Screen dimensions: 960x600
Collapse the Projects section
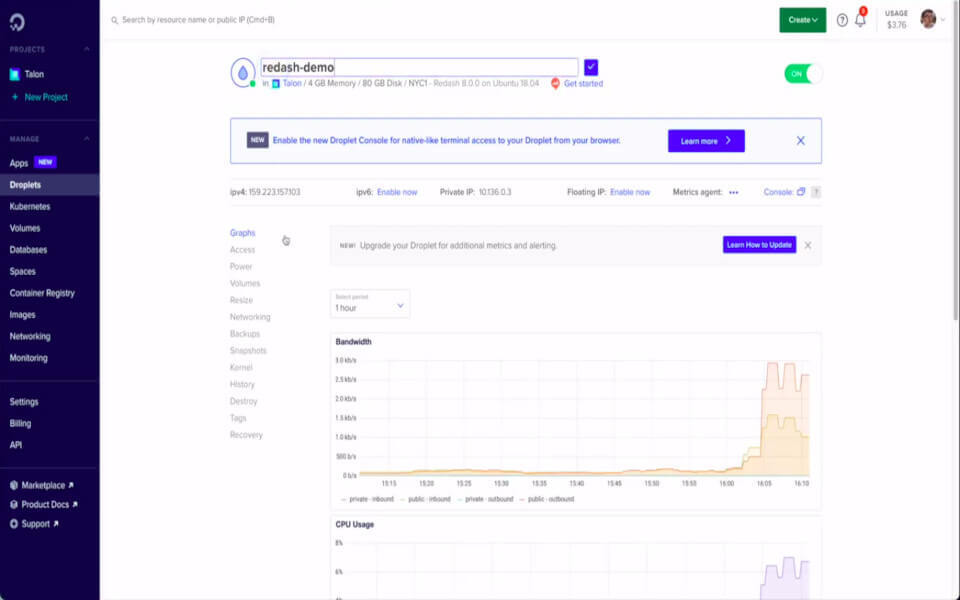(86, 49)
